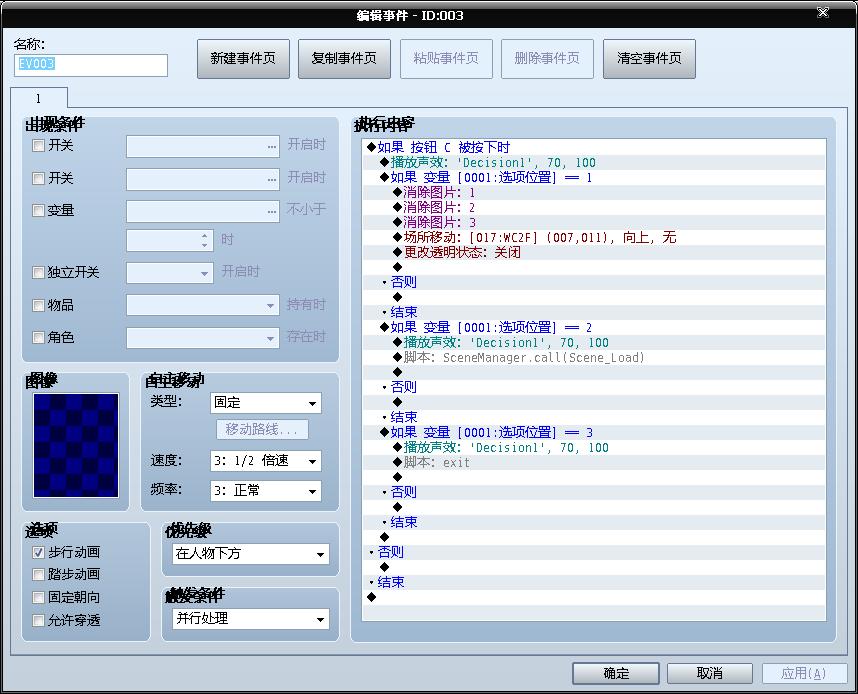Click the 复制事件页 button
The height and width of the screenshot is (694, 858).
click(x=344, y=59)
